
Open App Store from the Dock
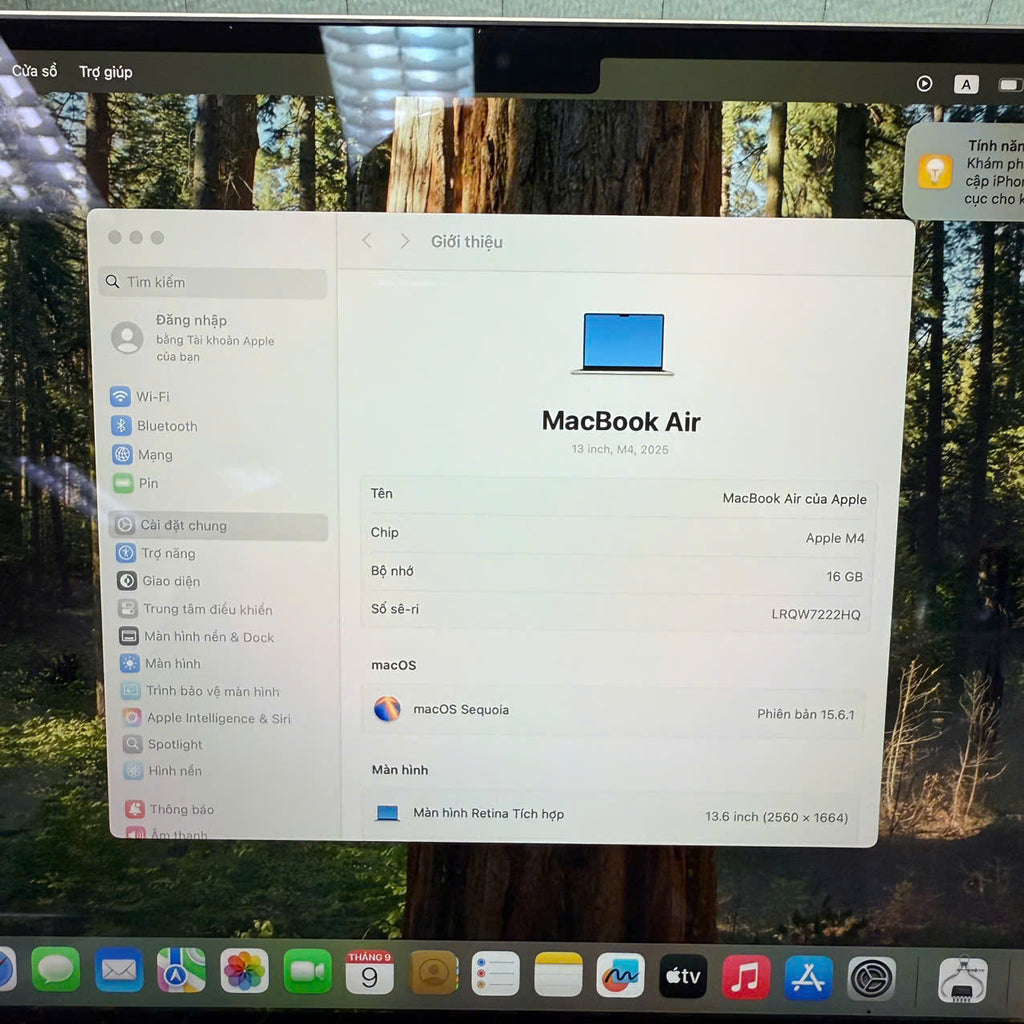pos(808,977)
